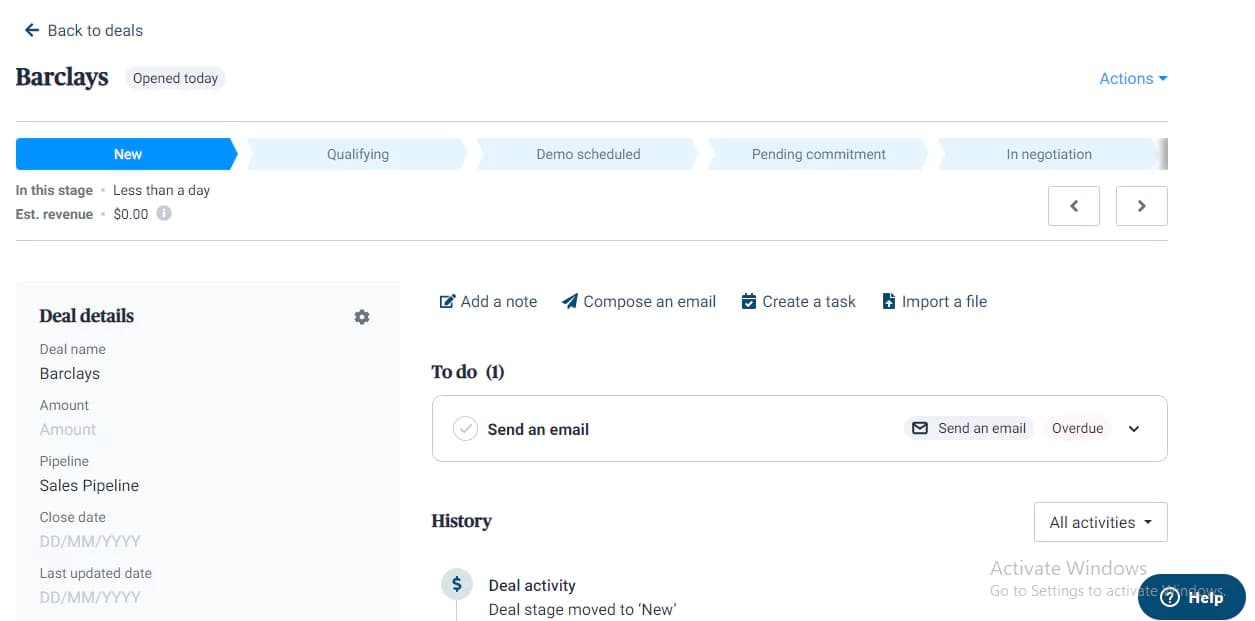Open the Help widget
Screen dimensions: 1255x621
click(1191, 597)
